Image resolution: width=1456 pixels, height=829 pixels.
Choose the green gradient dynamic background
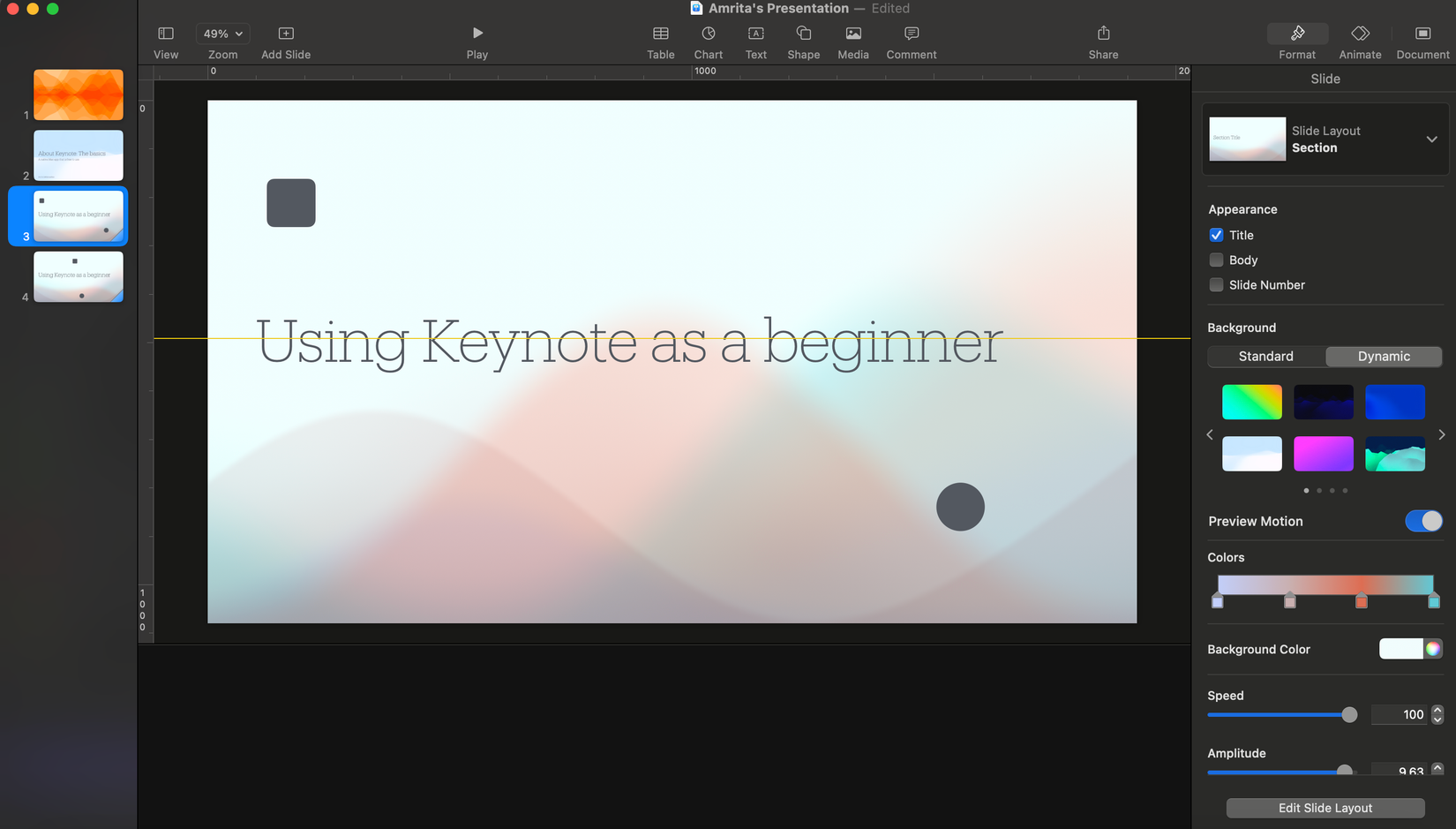[x=1252, y=402]
